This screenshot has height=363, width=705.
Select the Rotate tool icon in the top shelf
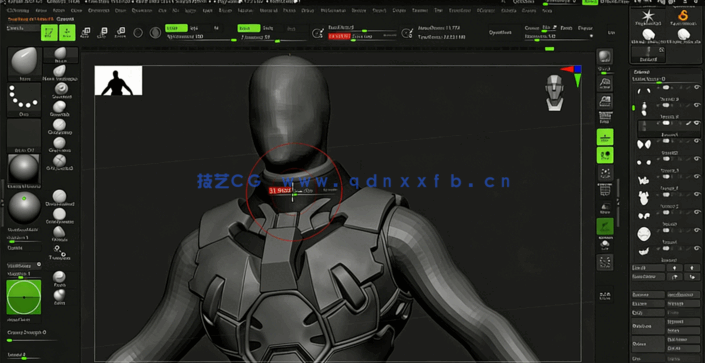(x=120, y=32)
